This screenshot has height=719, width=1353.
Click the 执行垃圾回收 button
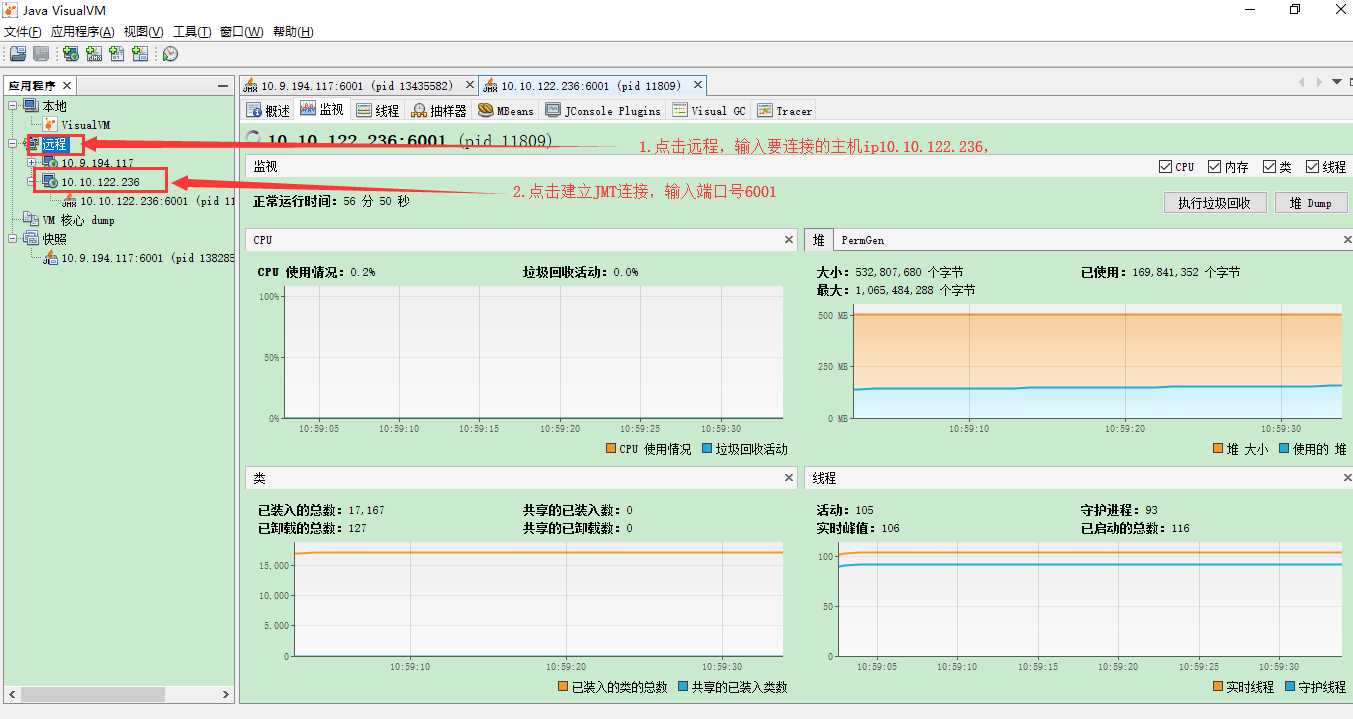[1214, 203]
